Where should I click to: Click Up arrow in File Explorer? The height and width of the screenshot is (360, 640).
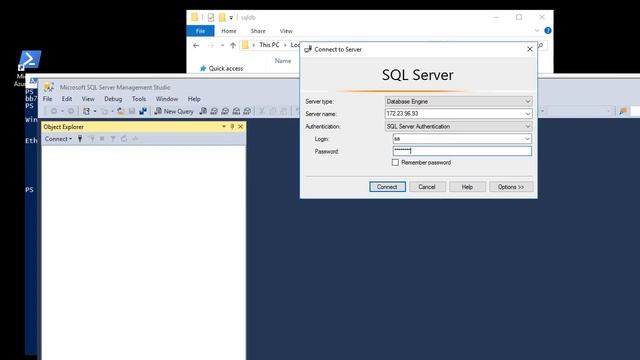[x=233, y=45]
